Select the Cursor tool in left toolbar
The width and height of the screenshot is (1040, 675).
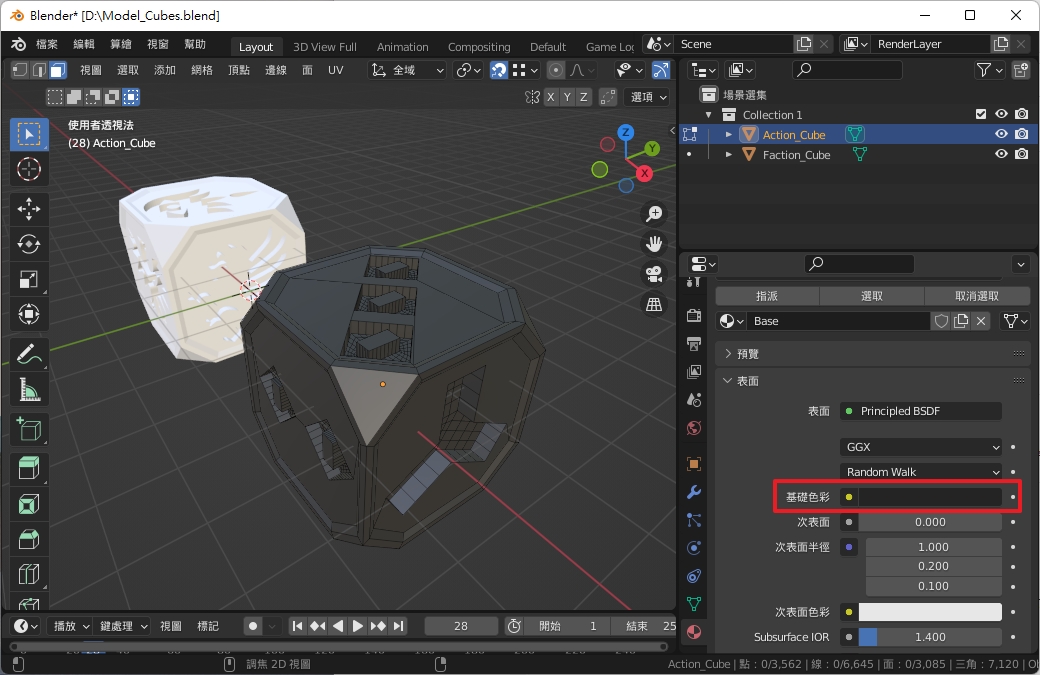(x=29, y=170)
